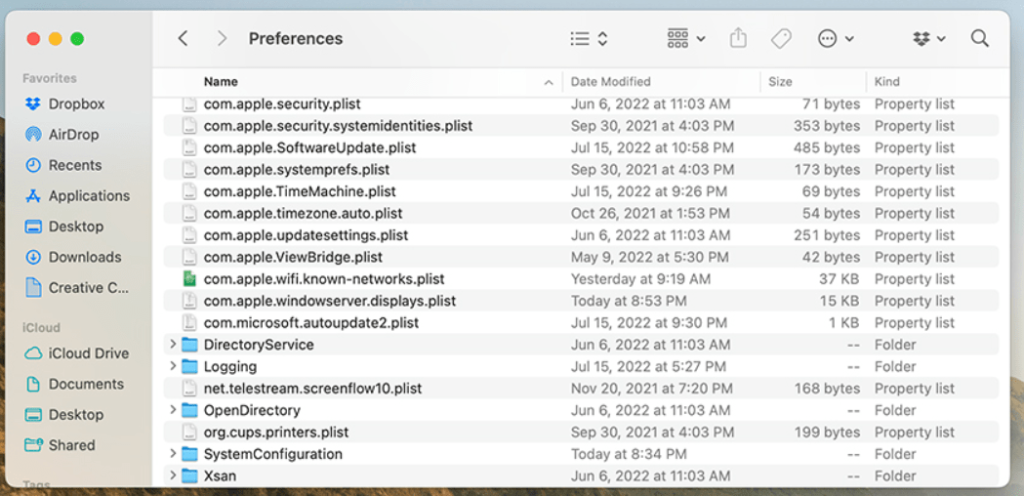Sort by Date Modified column header
Image resolution: width=1024 pixels, height=496 pixels.
pos(611,82)
